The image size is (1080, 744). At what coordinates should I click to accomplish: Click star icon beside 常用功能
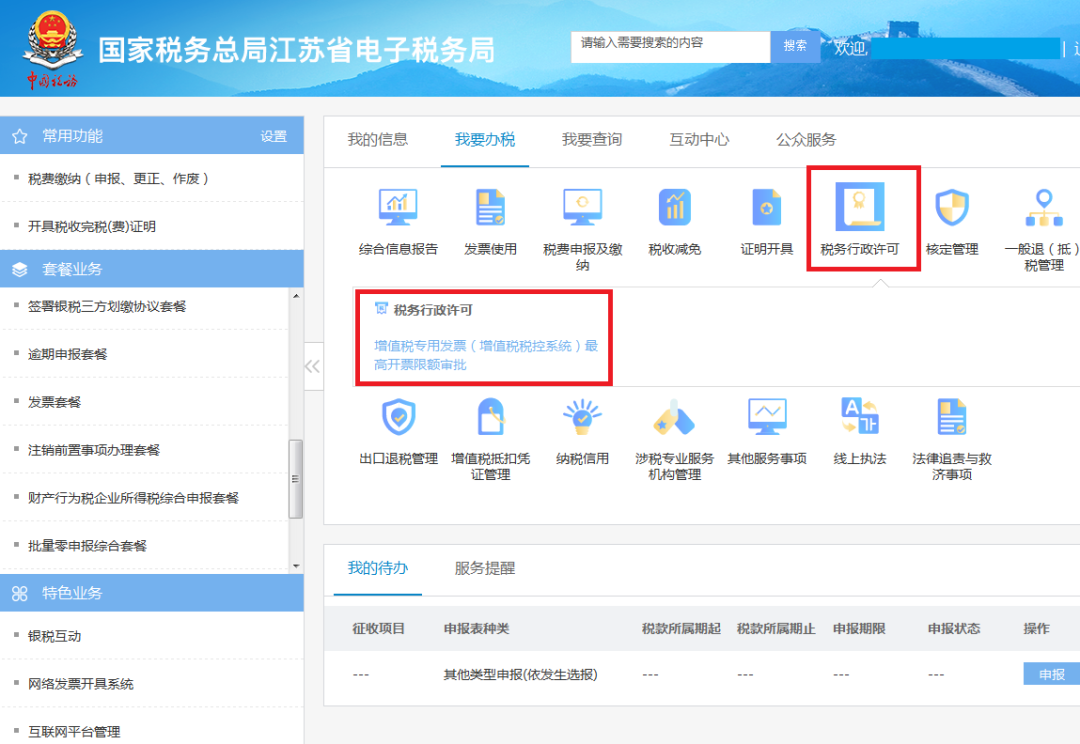coord(19,136)
